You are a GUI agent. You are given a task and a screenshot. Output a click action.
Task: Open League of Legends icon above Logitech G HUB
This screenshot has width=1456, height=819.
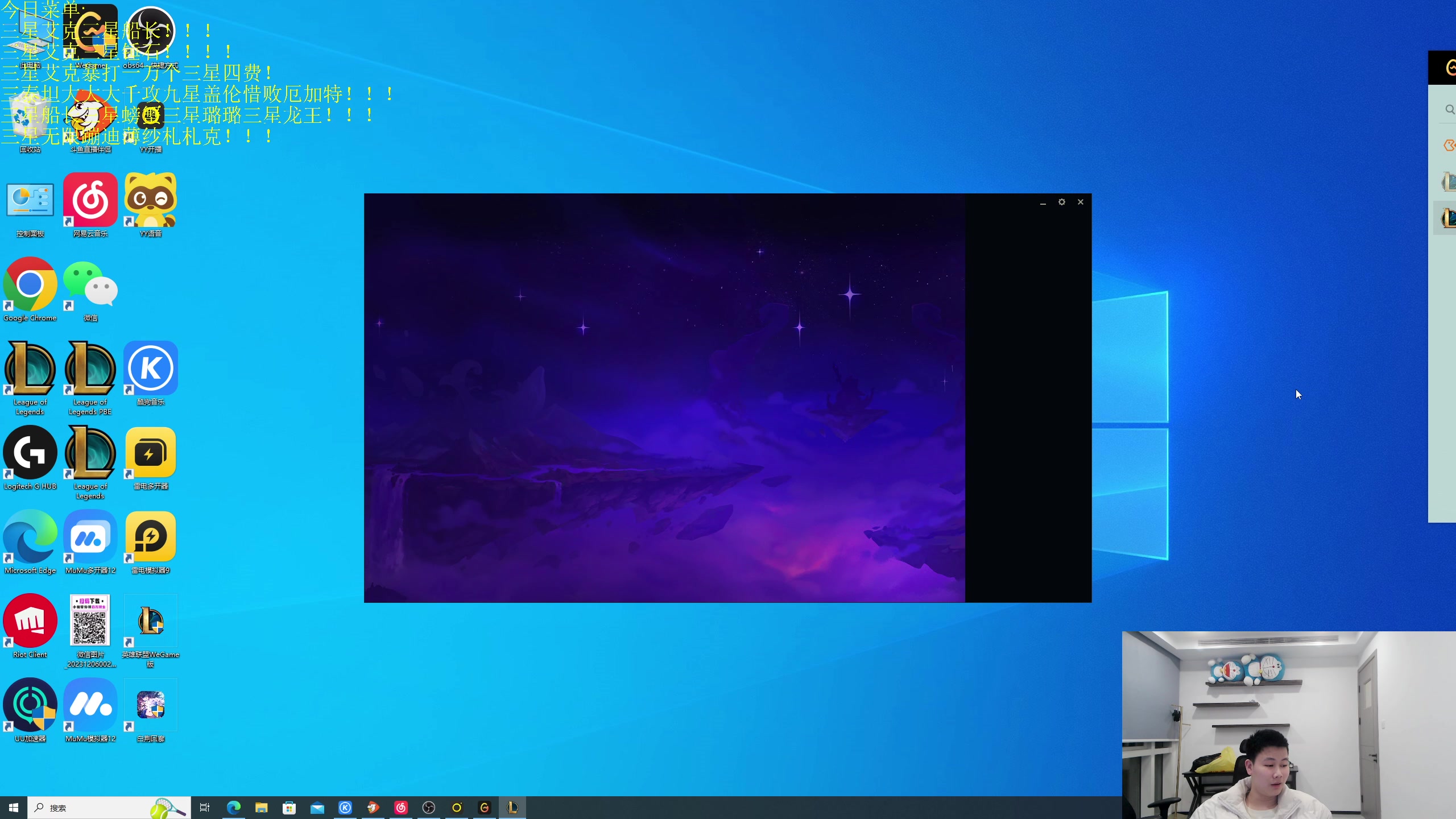[30, 379]
